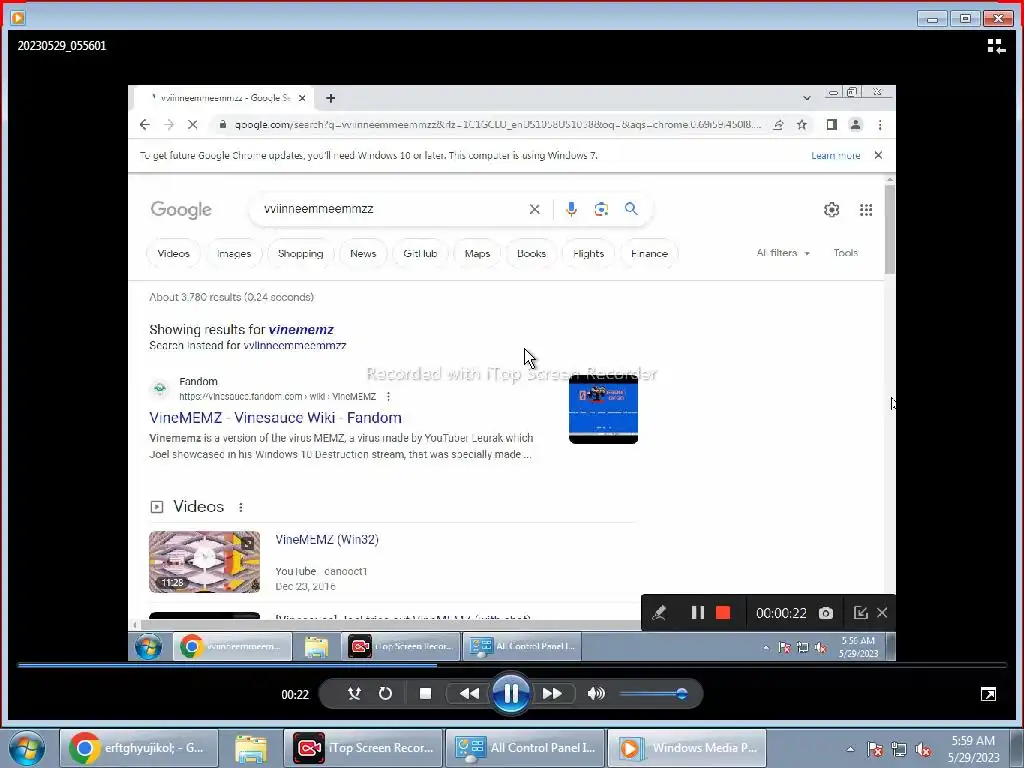This screenshot has width=1024, height=768.
Task: Open the three-dot menu in the recorded Chrome
Action: tap(880, 124)
